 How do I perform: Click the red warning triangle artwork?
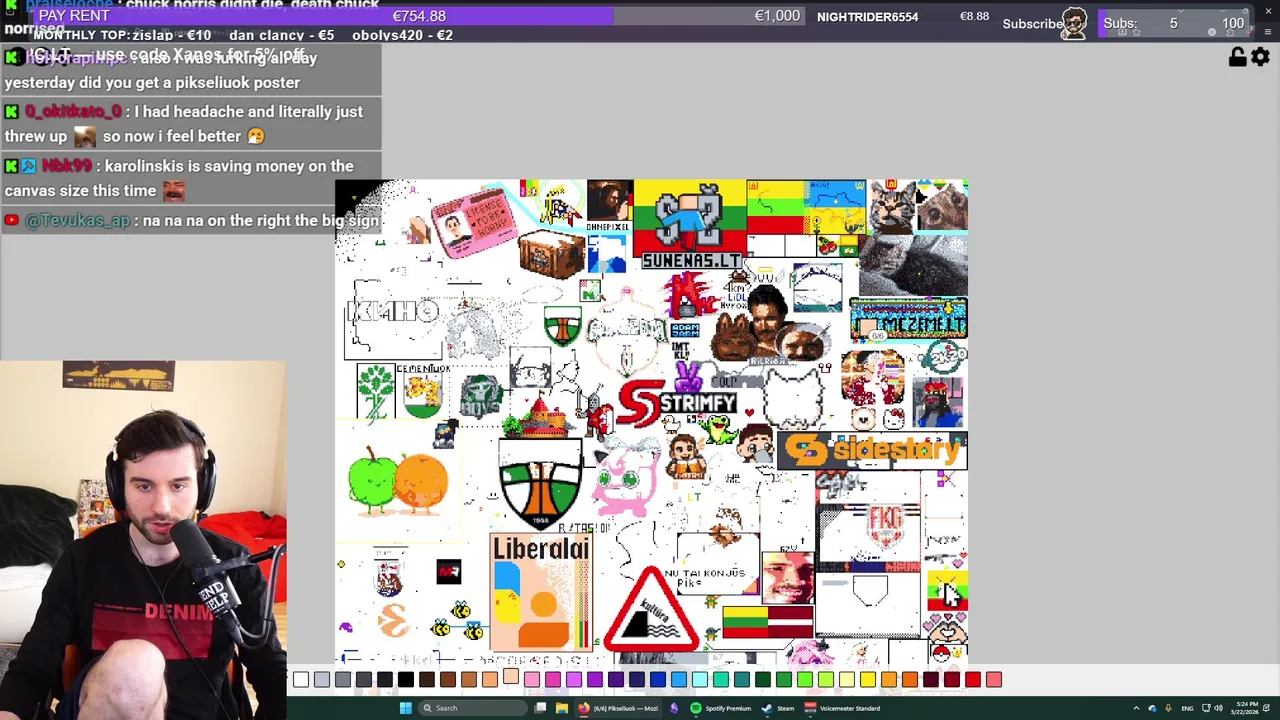[651, 610]
